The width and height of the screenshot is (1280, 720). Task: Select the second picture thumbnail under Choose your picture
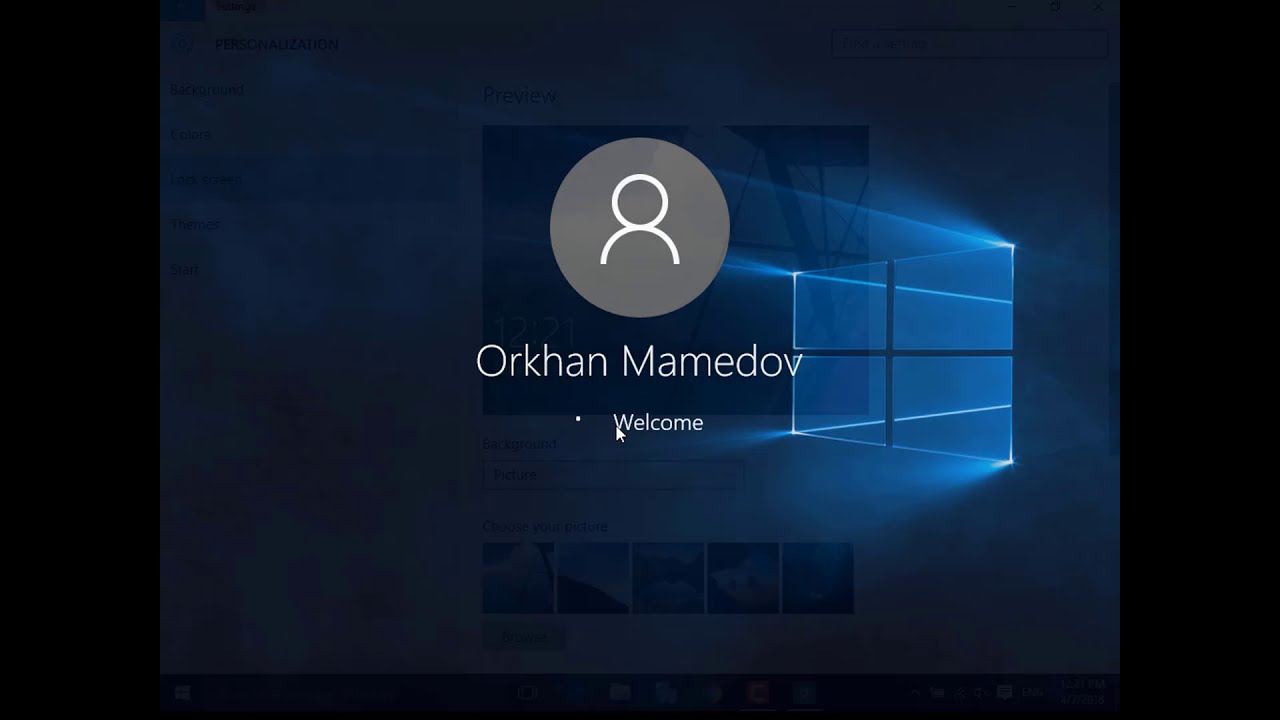[x=593, y=578]
